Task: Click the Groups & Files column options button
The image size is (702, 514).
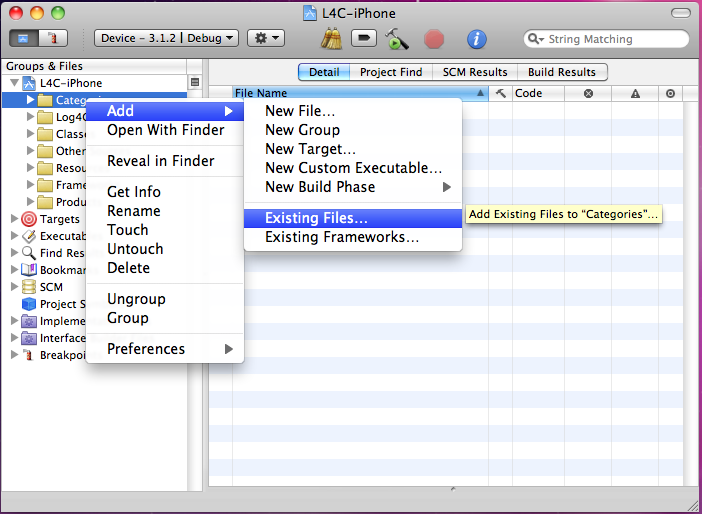Action: tap(195, 82)
